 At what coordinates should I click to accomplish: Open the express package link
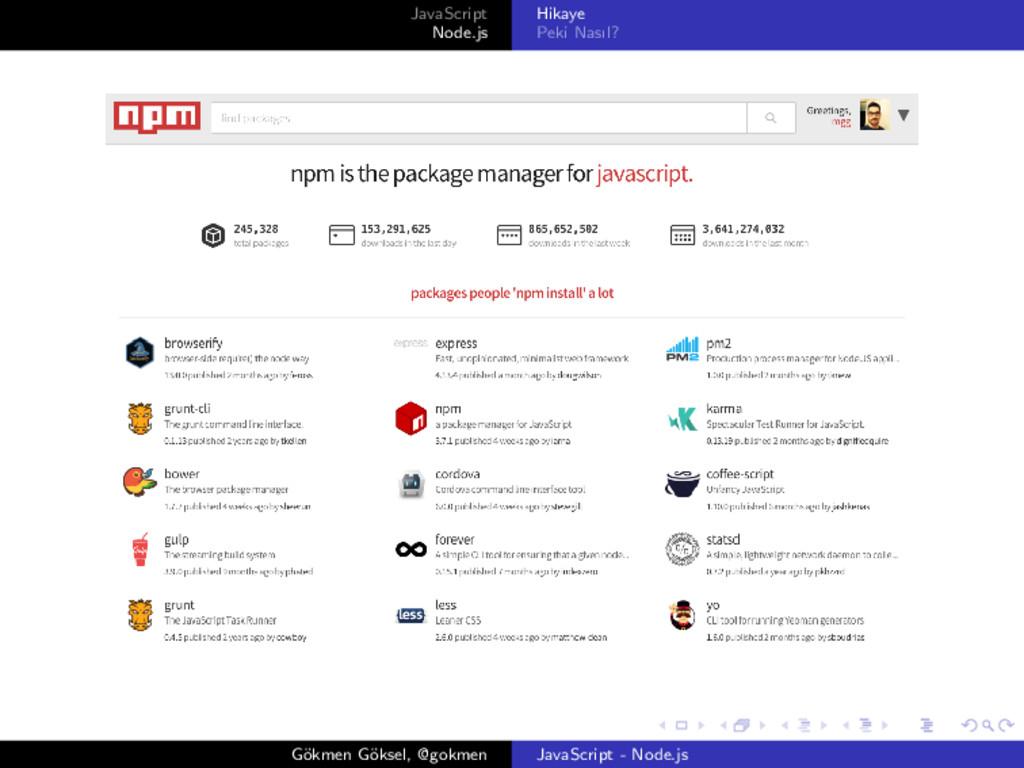[x=456, y=344]
